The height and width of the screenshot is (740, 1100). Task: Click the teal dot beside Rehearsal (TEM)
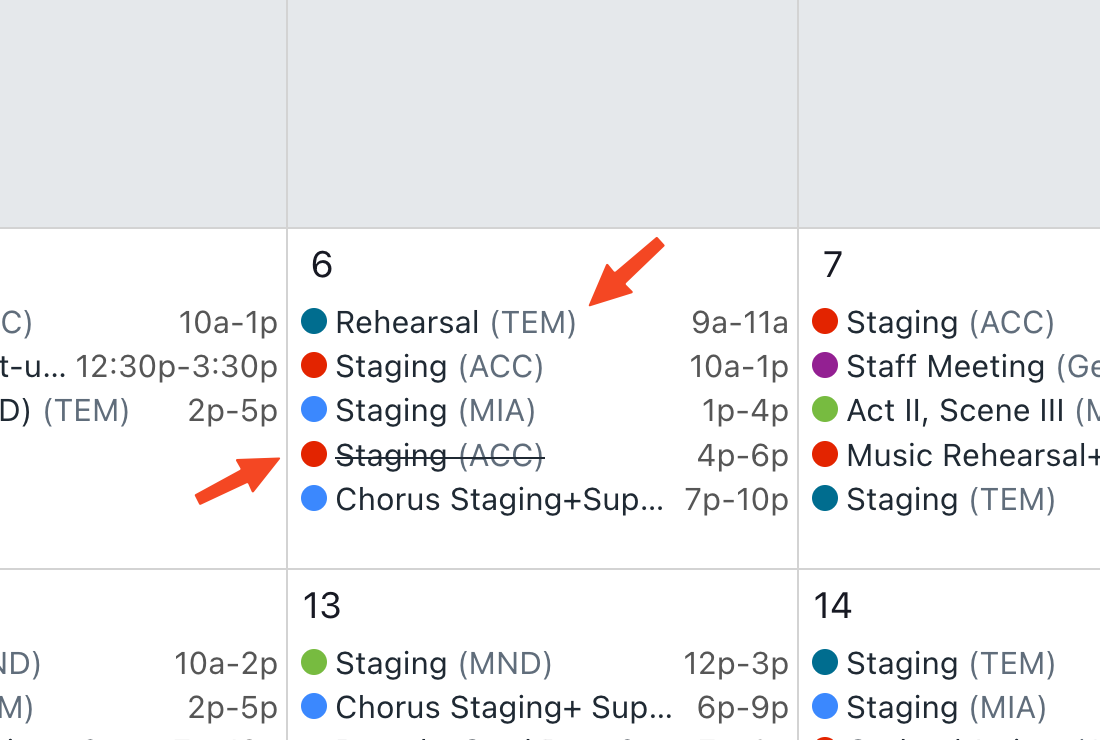(314, 321)
